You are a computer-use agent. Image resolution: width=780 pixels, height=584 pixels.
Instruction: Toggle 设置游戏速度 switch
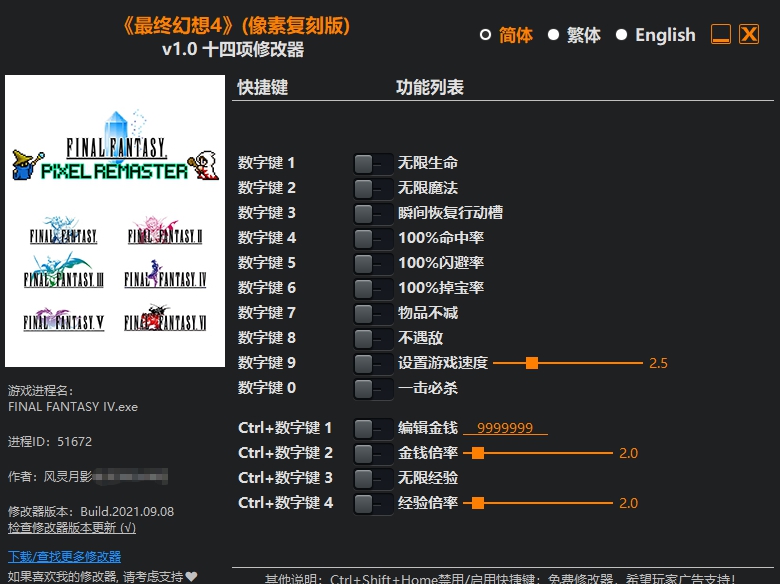373,364
